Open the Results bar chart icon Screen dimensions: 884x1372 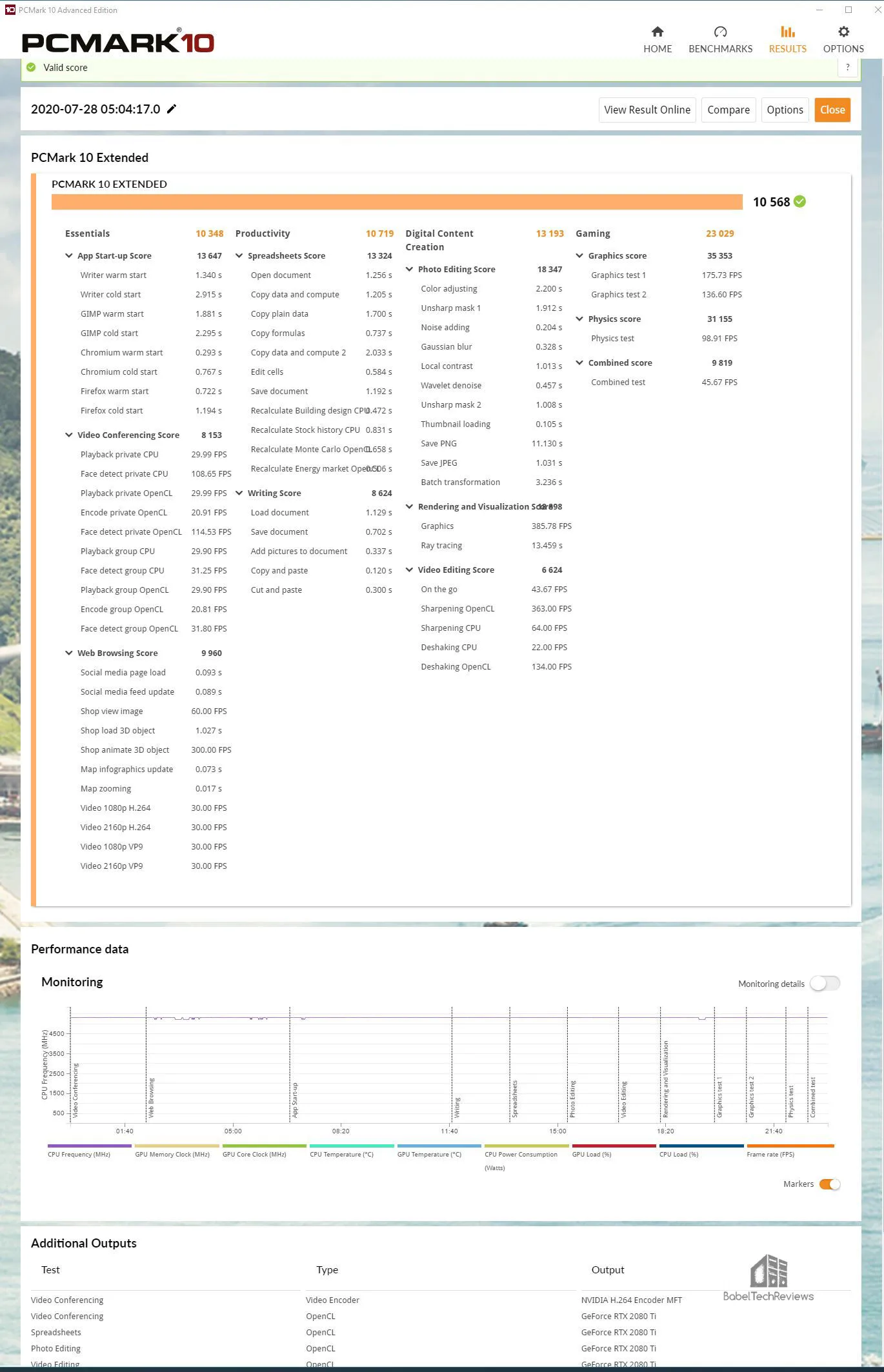point(787,32)
